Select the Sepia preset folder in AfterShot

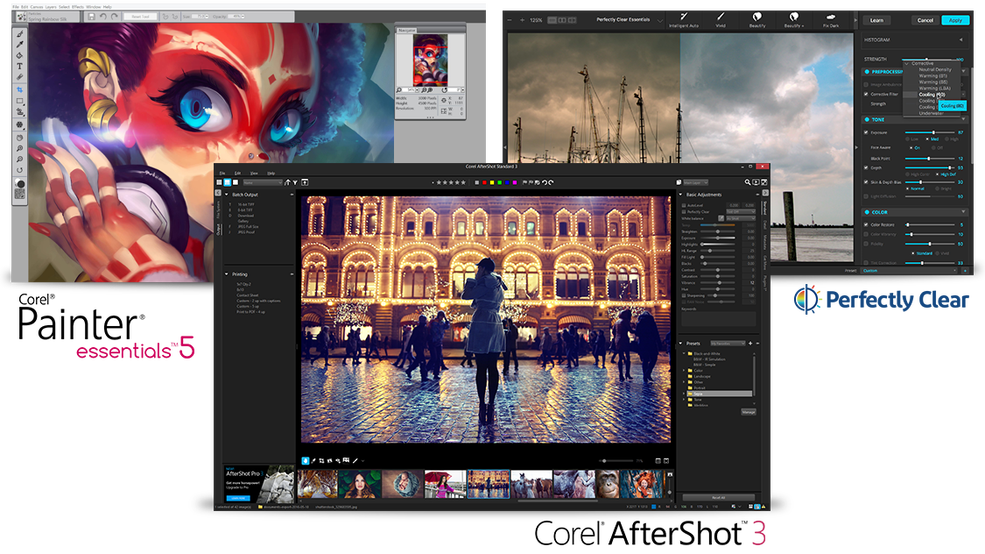[719, 394]
